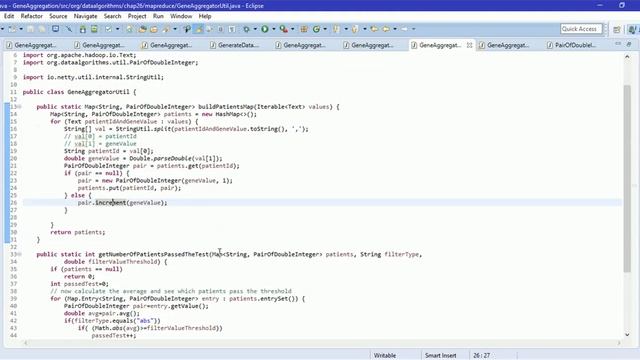
Task: Click the Debug bug icon
Action: [x=246, y=29]
